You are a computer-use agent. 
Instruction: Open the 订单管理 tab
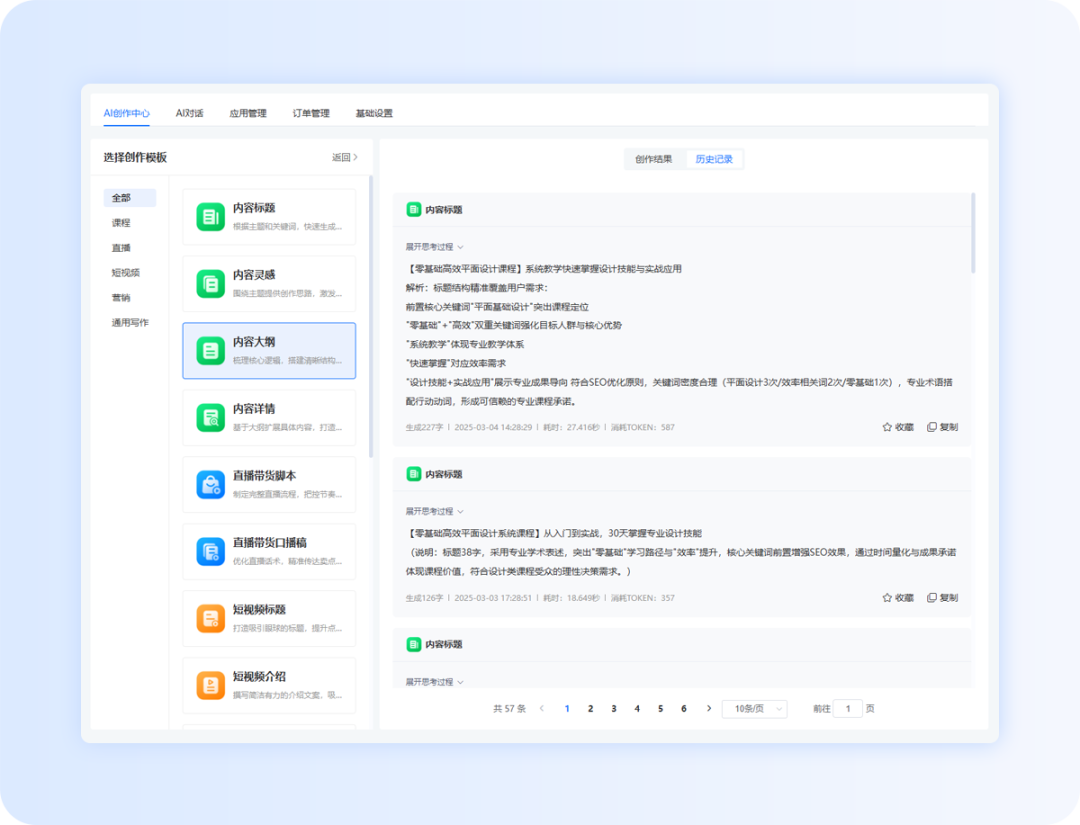pyautogui.click(x=311, y=113)
